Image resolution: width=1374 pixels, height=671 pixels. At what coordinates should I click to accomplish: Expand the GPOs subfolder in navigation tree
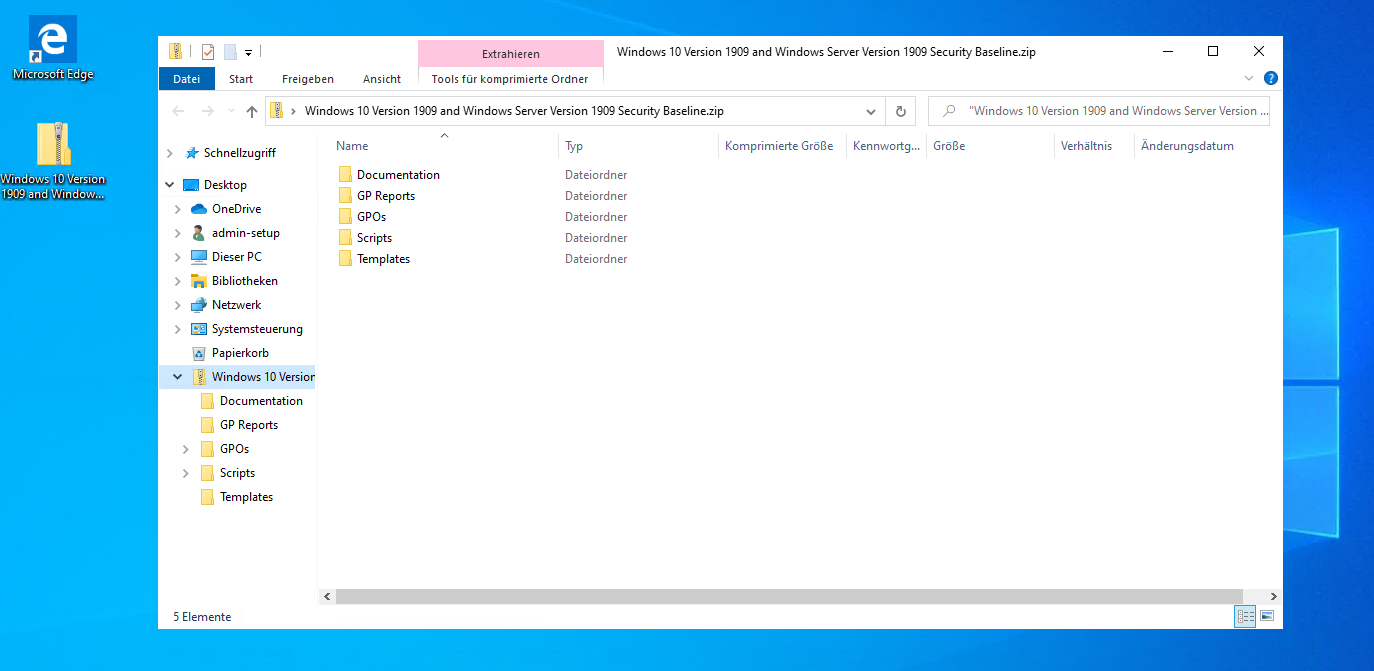click(x=186, y=449)
